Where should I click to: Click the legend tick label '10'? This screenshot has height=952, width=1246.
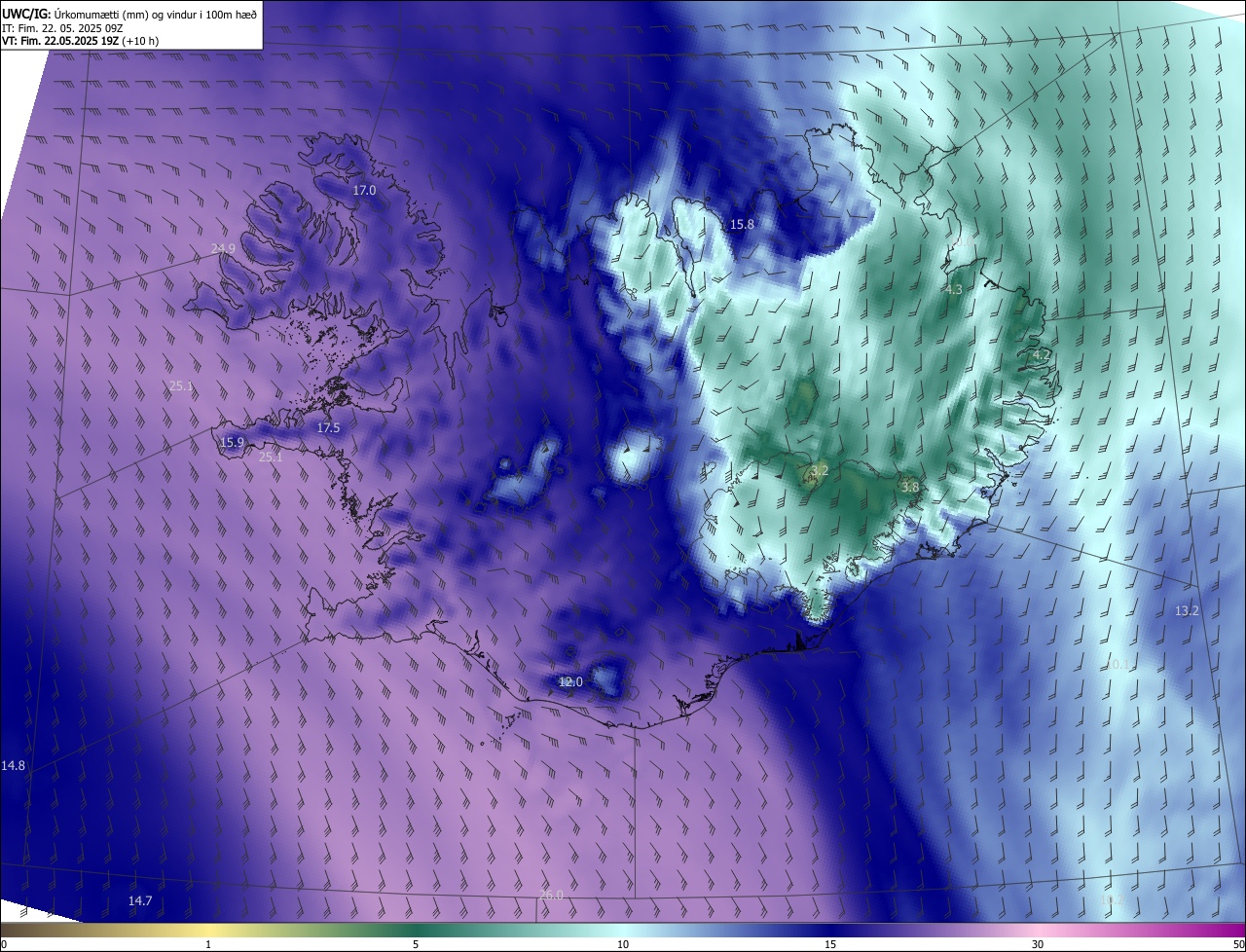[623, 944]
